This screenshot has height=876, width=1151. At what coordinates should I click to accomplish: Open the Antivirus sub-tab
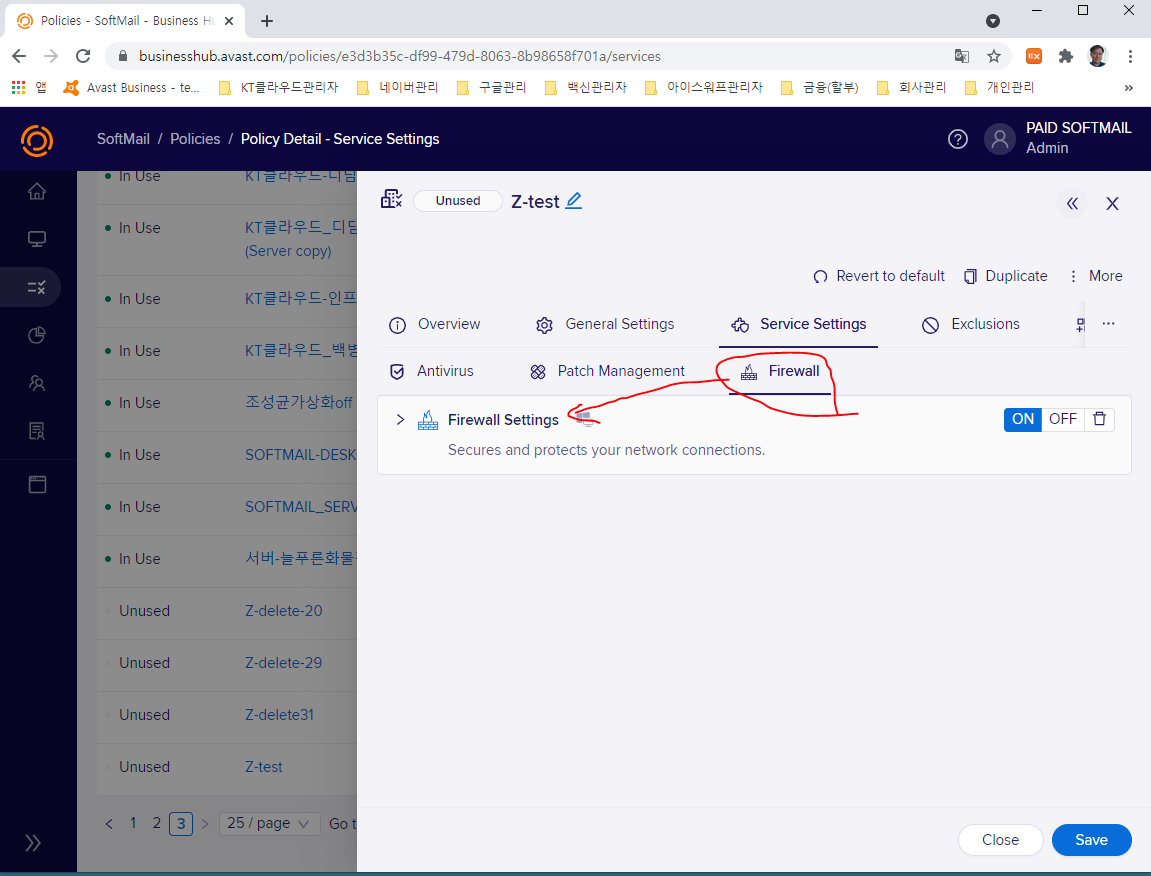(x=431, y=372)
